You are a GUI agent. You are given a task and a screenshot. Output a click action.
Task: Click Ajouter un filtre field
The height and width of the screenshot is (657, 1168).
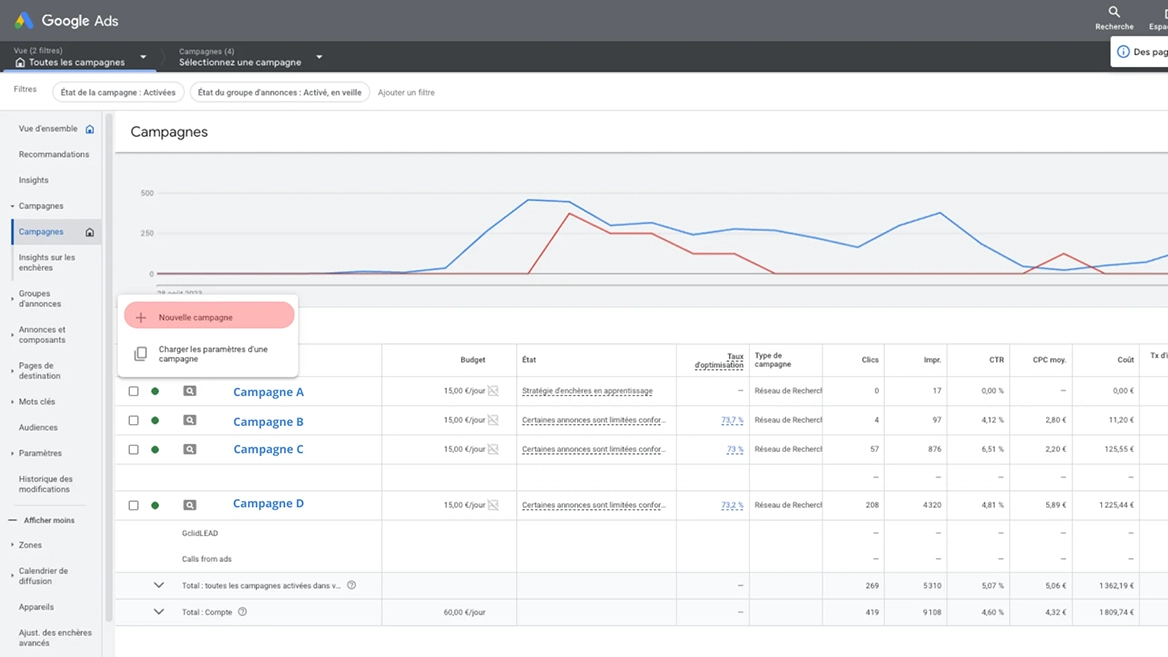click(x=406, y=92)
